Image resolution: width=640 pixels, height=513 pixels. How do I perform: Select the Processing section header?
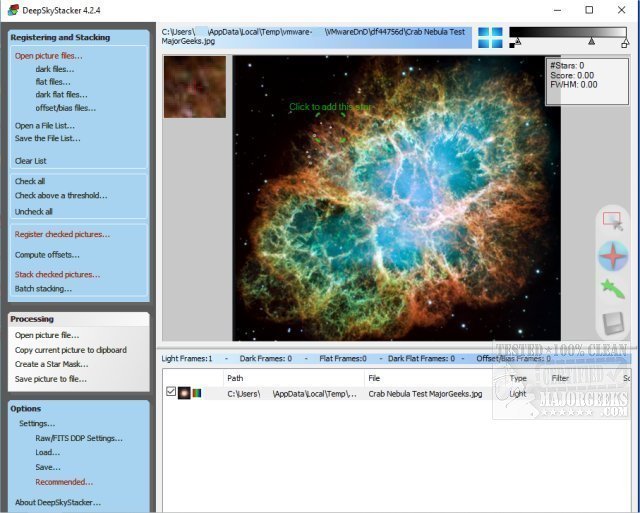coord(32,319)
